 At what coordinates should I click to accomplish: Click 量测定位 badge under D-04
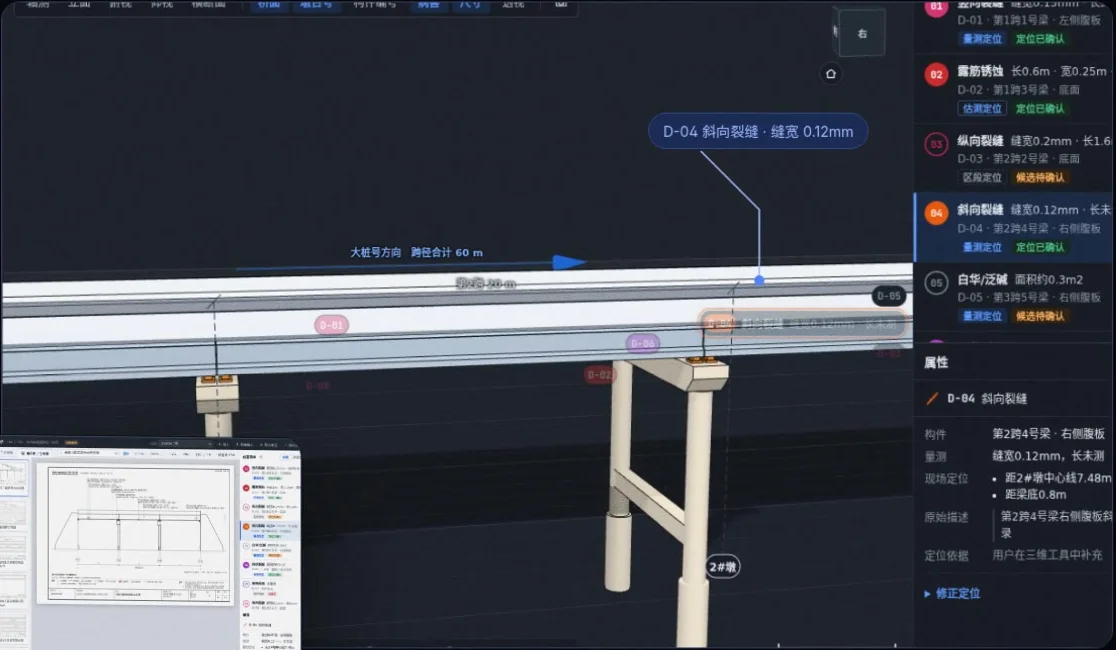pos(982,247)
